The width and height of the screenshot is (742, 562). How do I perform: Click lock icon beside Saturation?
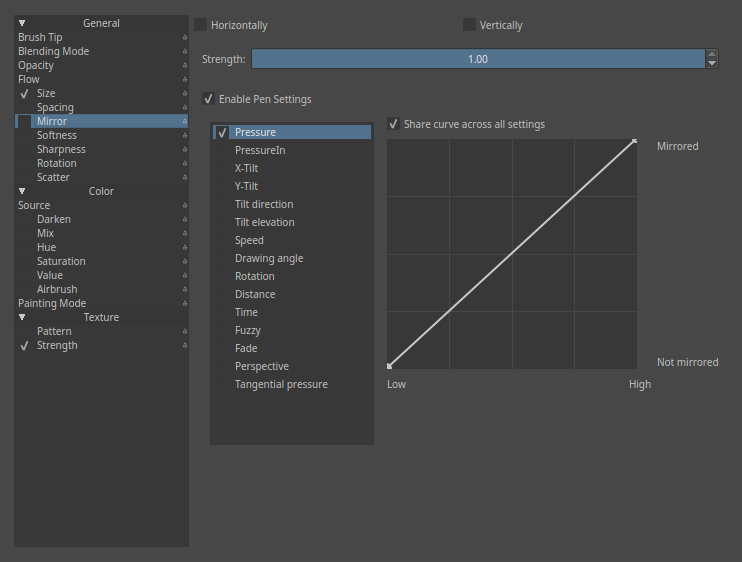pos(185,262)
